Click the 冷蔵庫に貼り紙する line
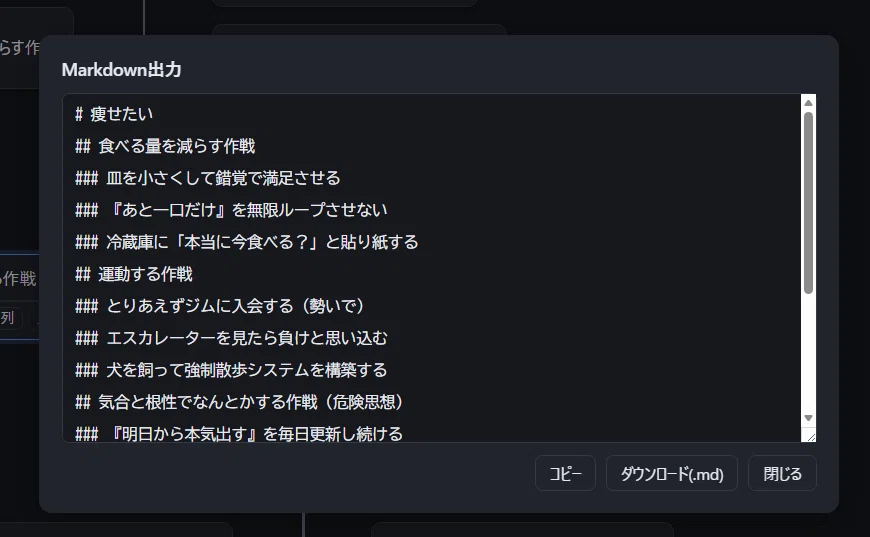 246,242
